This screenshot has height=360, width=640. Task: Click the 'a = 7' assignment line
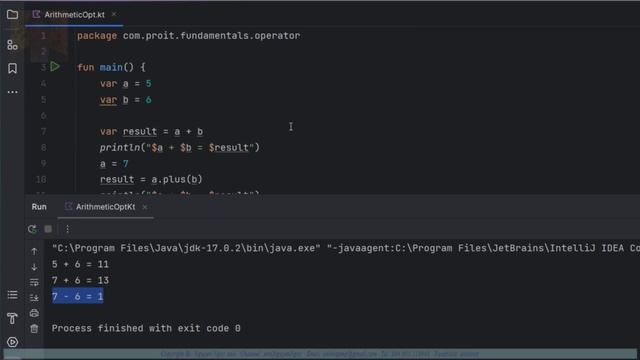[x=114, y=164]
